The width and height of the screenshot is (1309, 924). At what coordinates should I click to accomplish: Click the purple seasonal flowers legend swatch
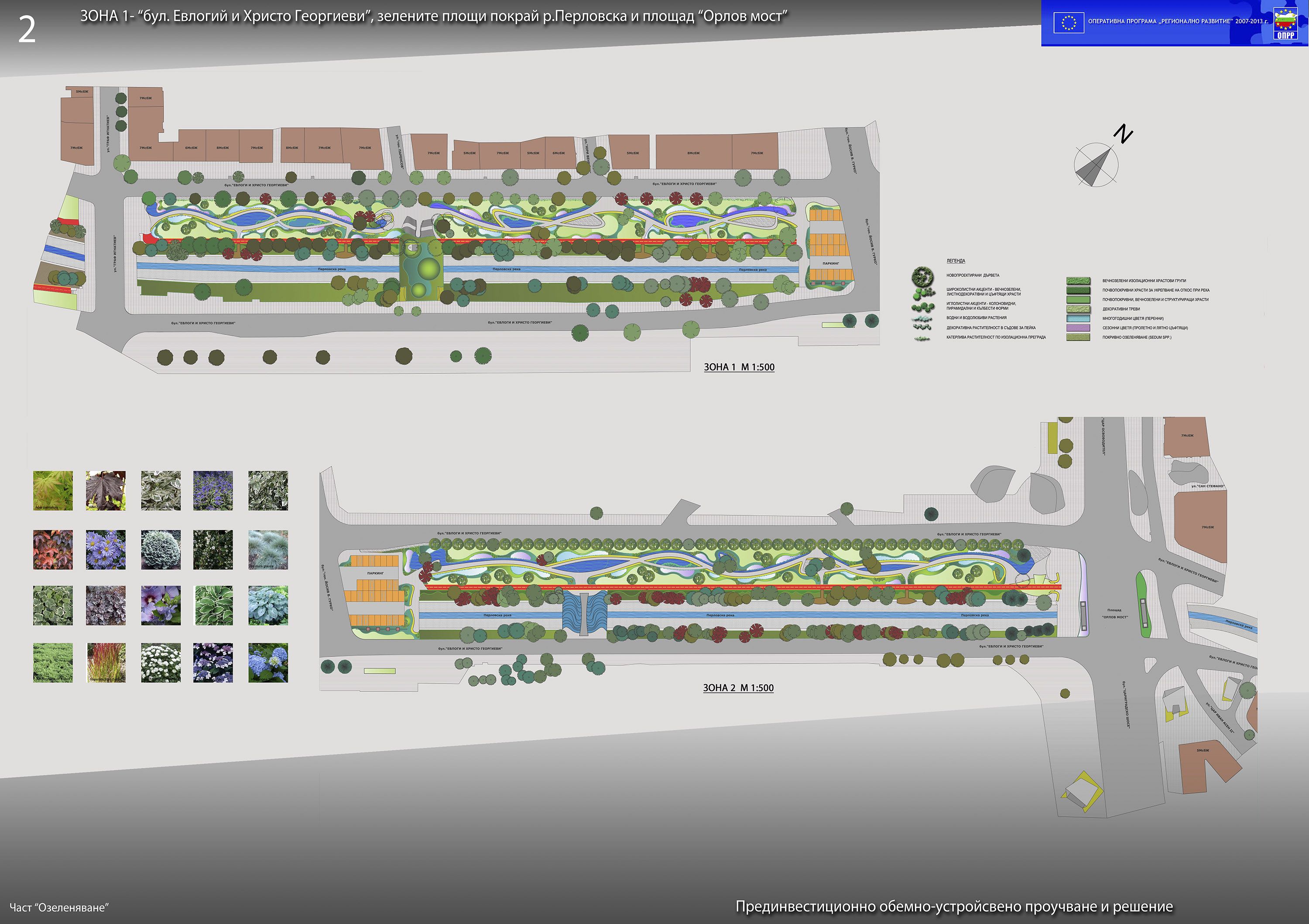pos(1078,328)
